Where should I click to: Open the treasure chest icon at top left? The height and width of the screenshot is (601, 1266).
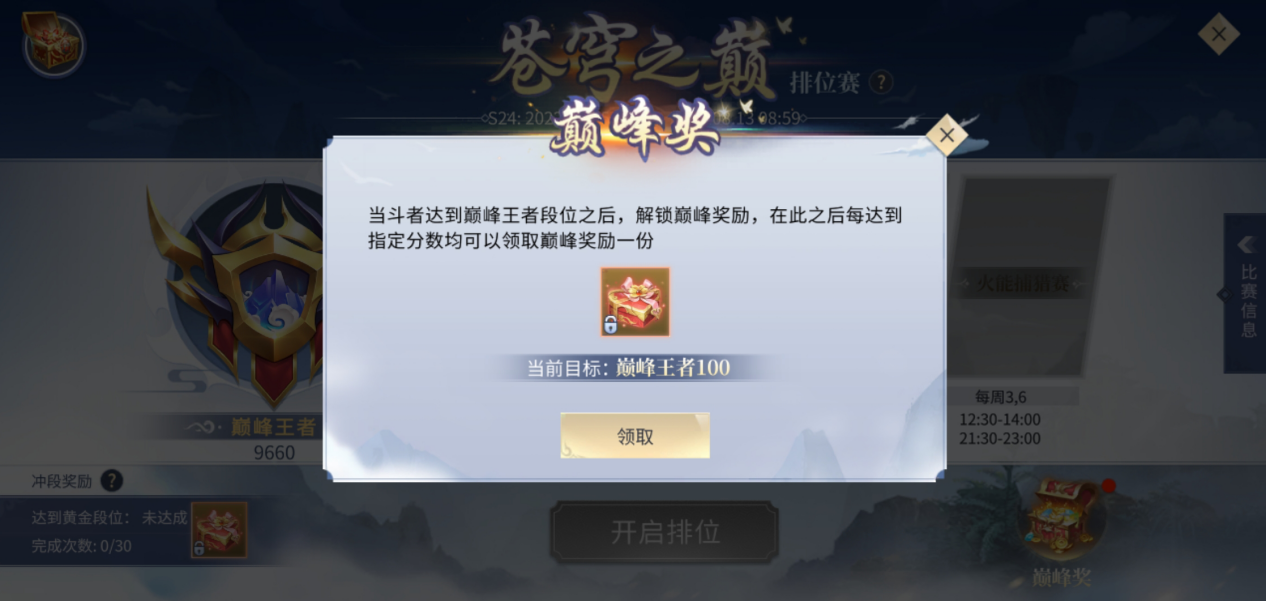(x=53, y=43)
